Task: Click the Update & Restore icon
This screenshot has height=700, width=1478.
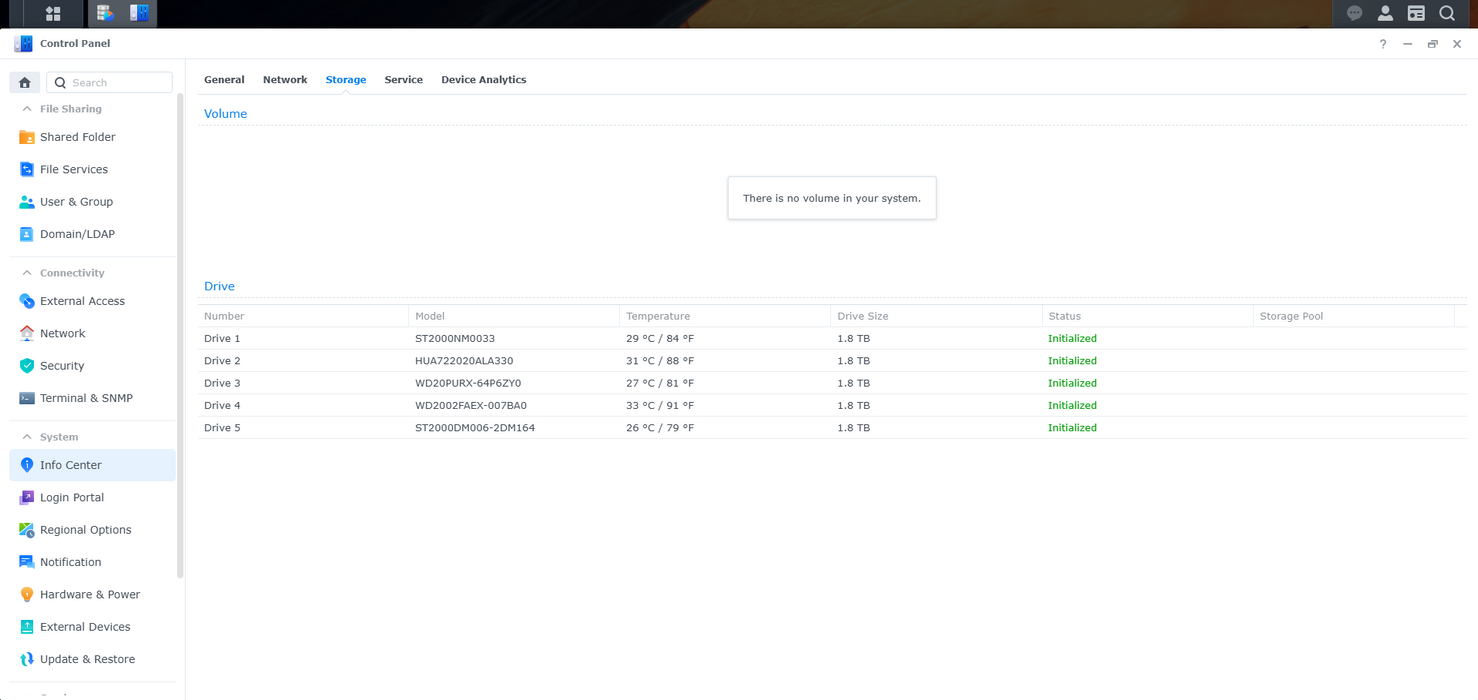Action: coord(27,659)
